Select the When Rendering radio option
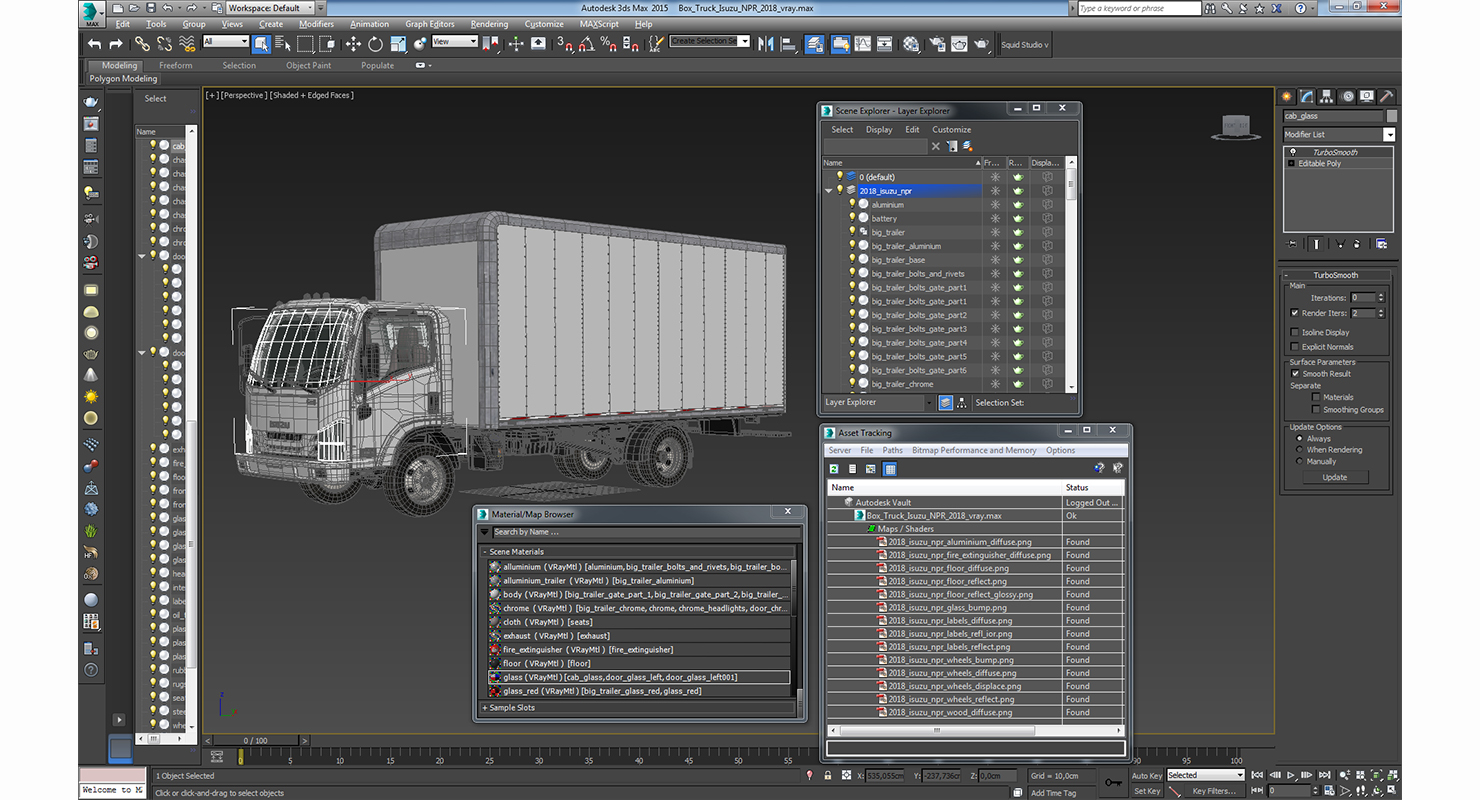The width and height of the screenshot is (1480, 800). tap(1299, 450)
